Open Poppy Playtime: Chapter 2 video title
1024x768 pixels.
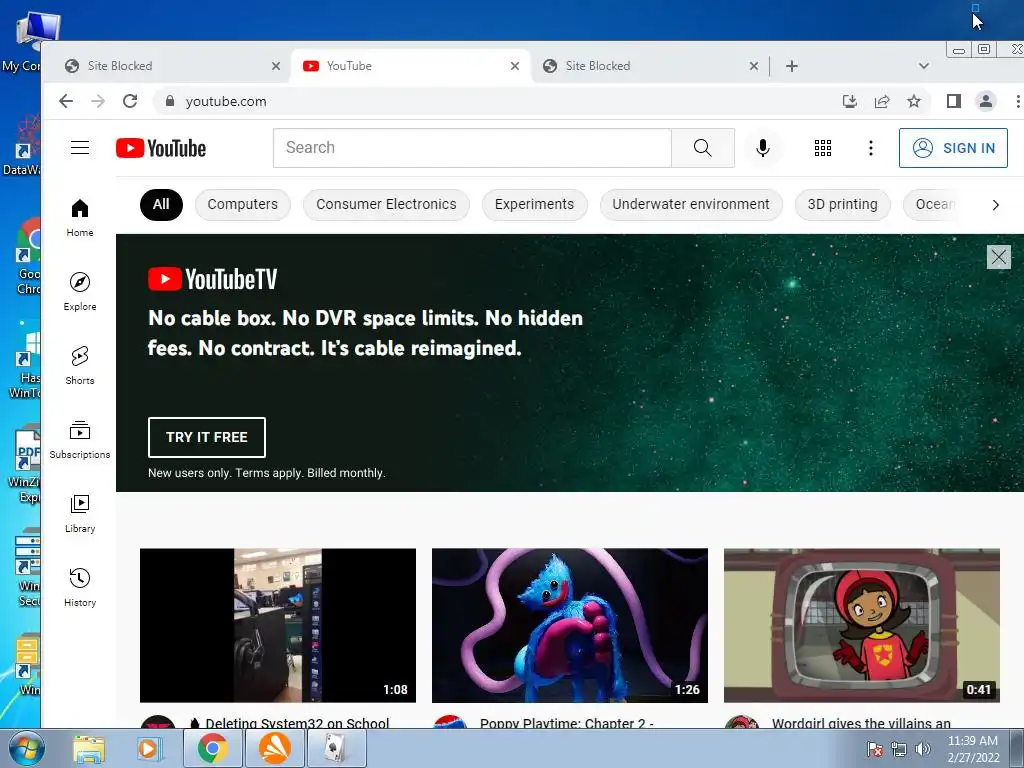(x=566, y=723)
